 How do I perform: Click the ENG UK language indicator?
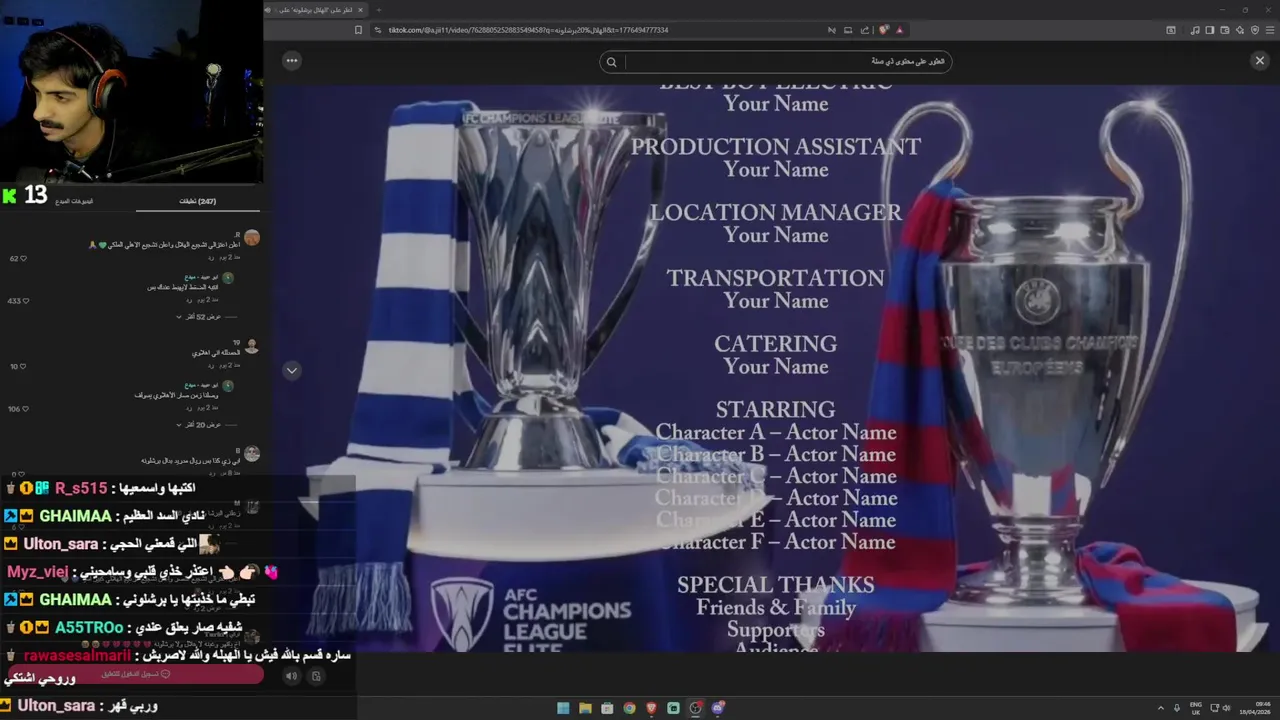point(1196,708)
